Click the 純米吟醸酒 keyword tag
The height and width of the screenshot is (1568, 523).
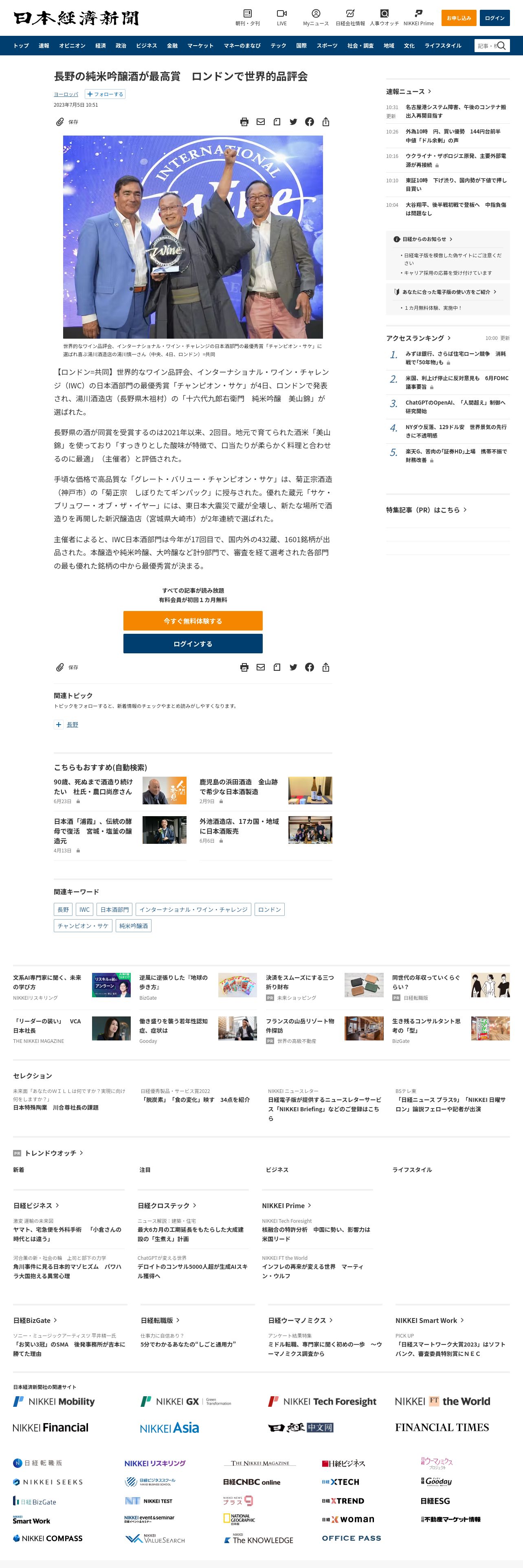click(x=133, y=926)
